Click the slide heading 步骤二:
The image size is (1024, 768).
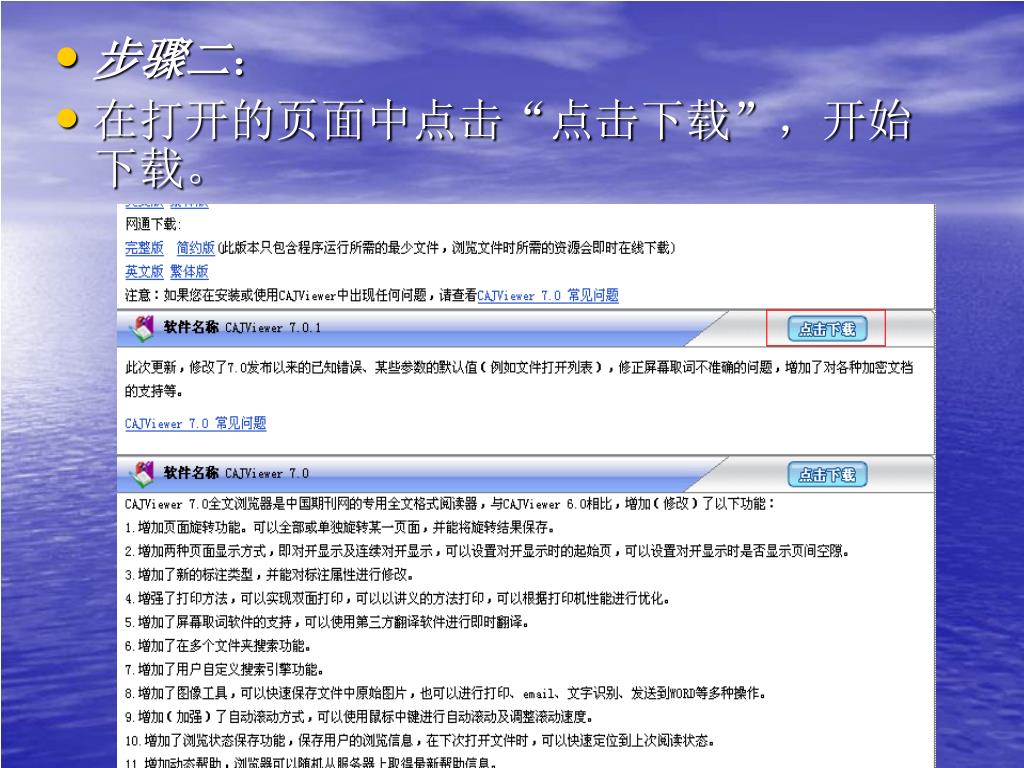pyautogui.click(x=172, y=59)
